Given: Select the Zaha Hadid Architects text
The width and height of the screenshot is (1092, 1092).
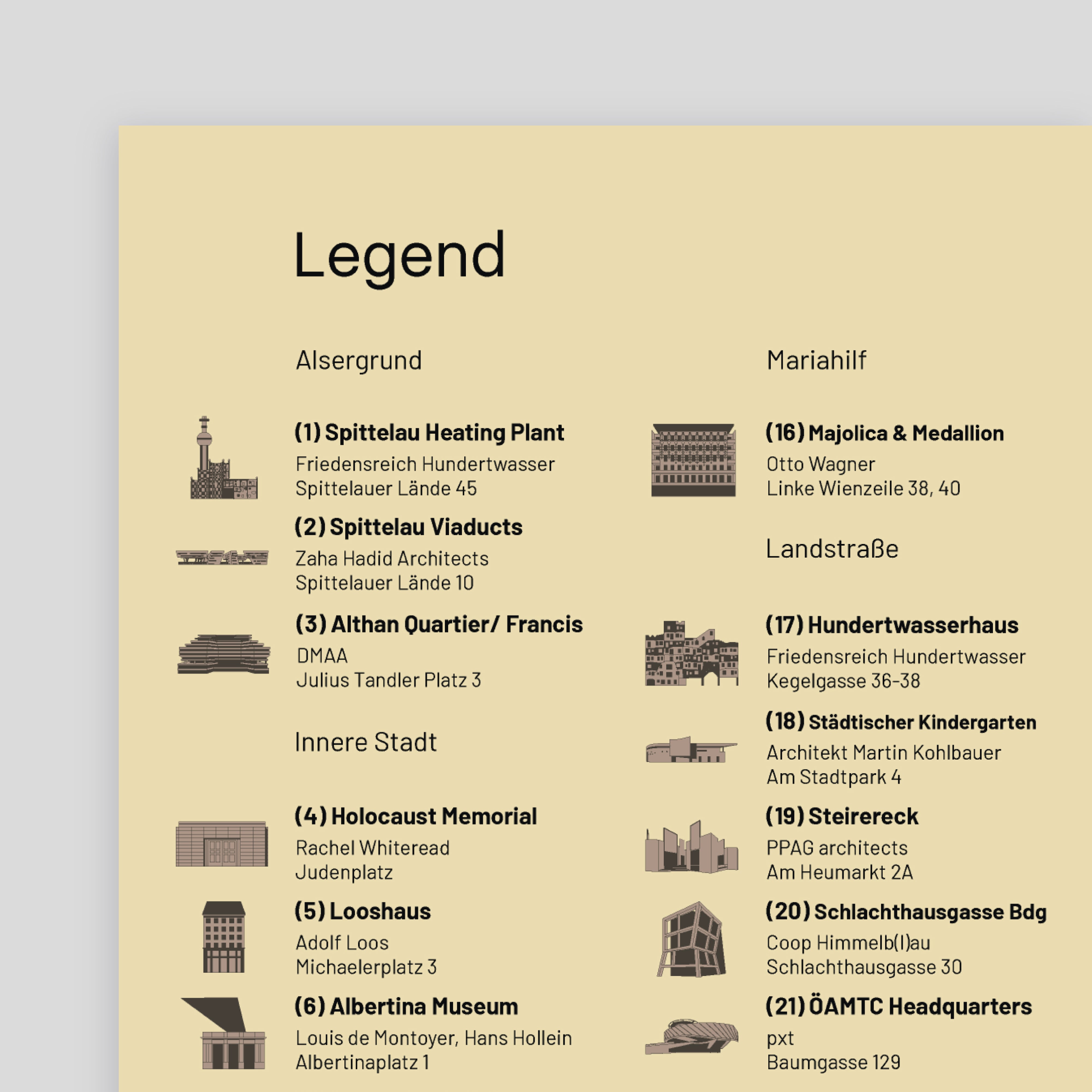Looking at the screenshot, I should [392, 558].
